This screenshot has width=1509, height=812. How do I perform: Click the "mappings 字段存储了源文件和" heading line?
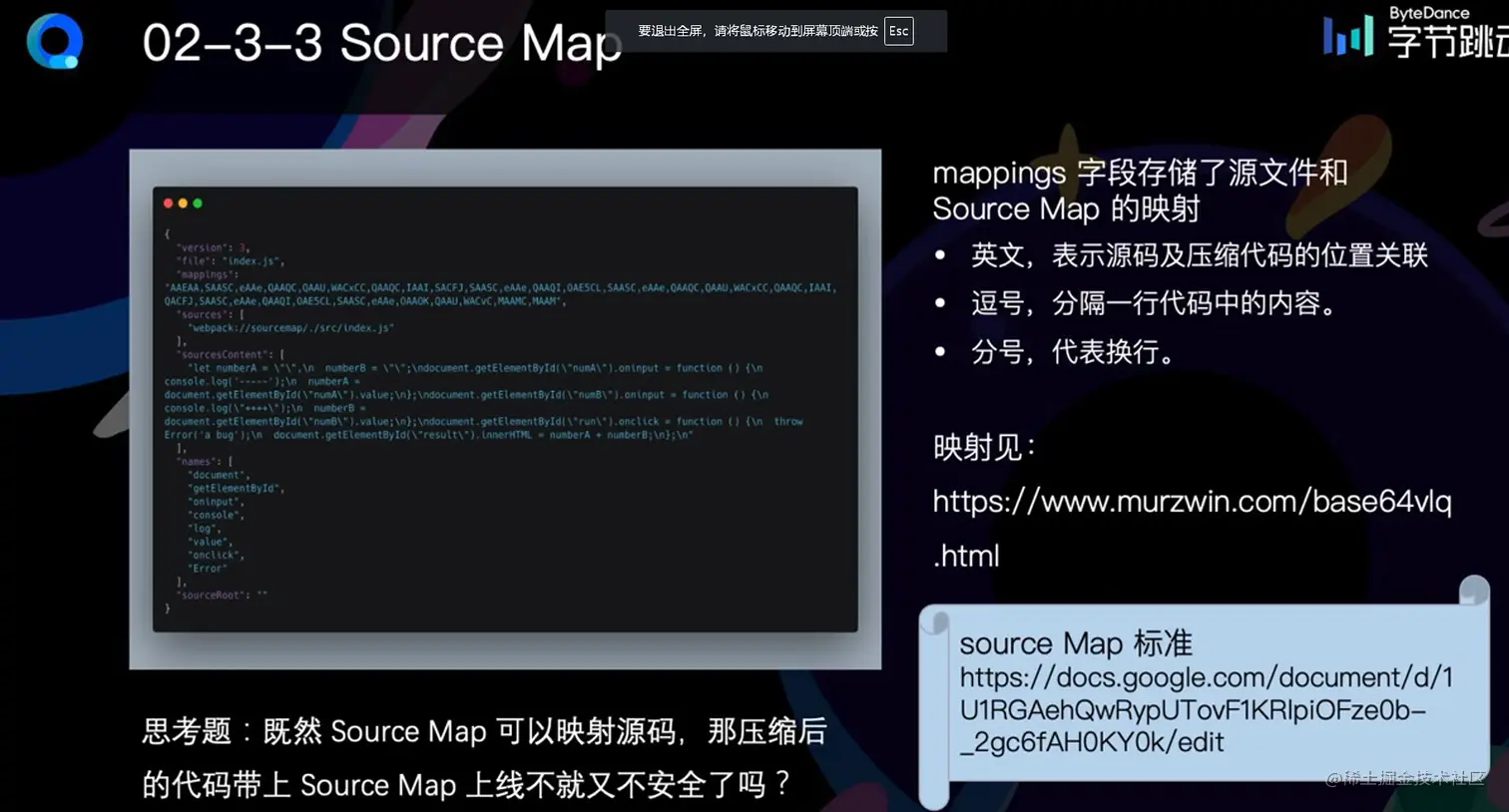pos(1140,173)
